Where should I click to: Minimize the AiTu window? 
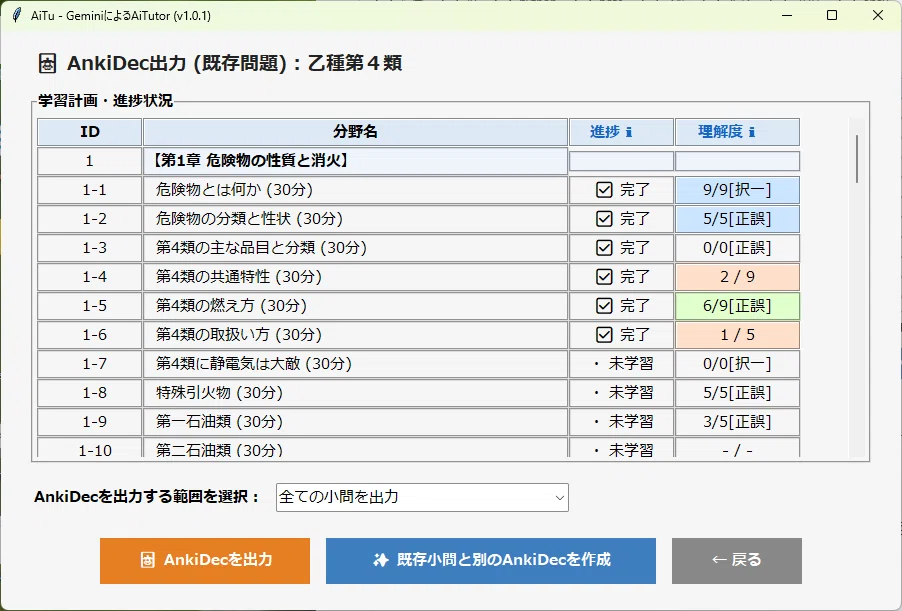[x=787, y=15]
